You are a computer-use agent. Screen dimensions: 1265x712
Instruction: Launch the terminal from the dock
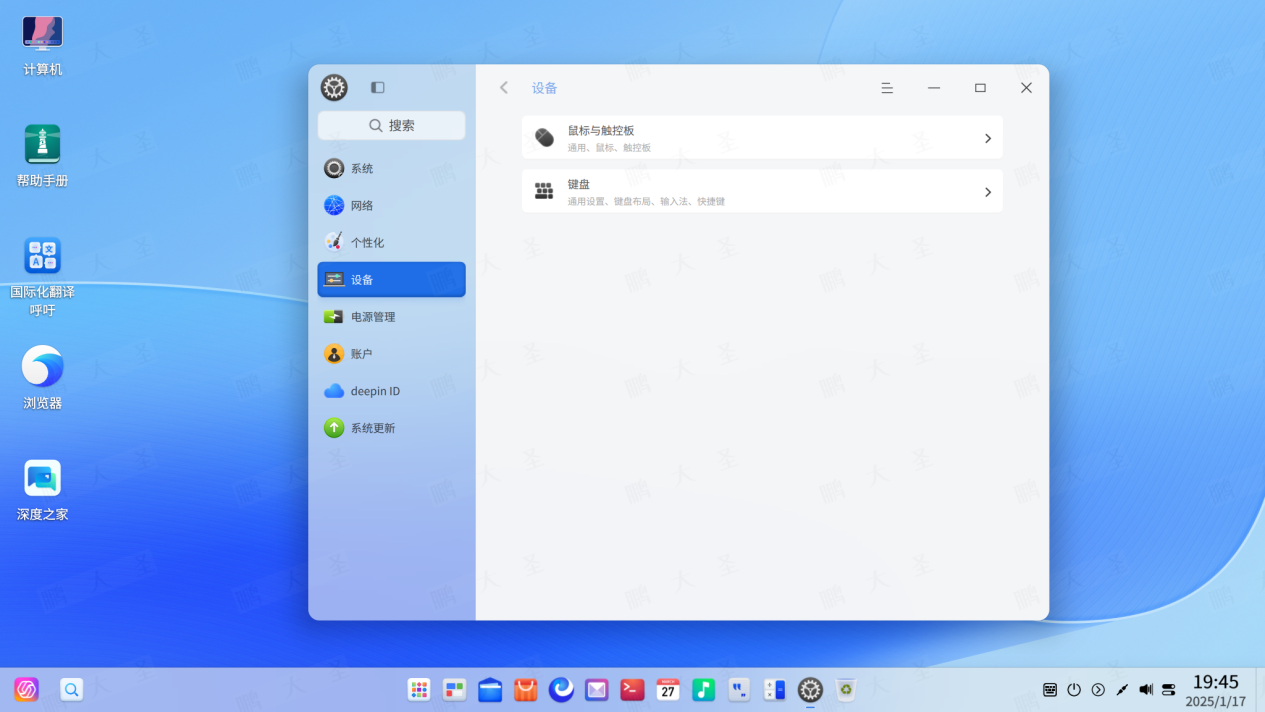pyautogui.click(x=632, y=689)
